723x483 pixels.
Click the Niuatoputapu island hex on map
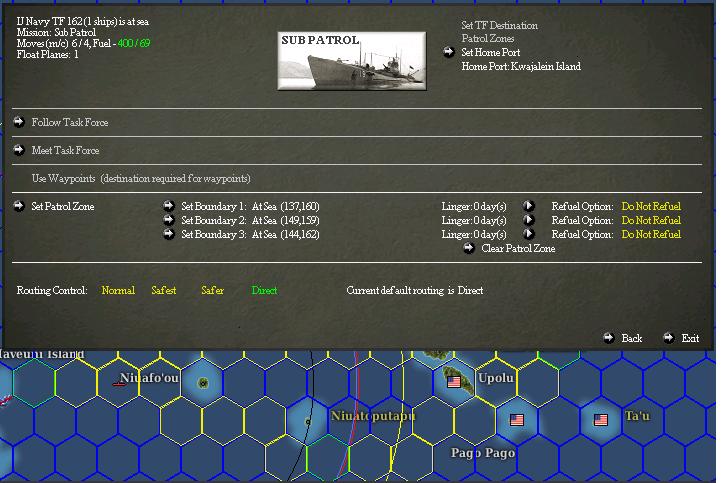(x=308, y=421)
